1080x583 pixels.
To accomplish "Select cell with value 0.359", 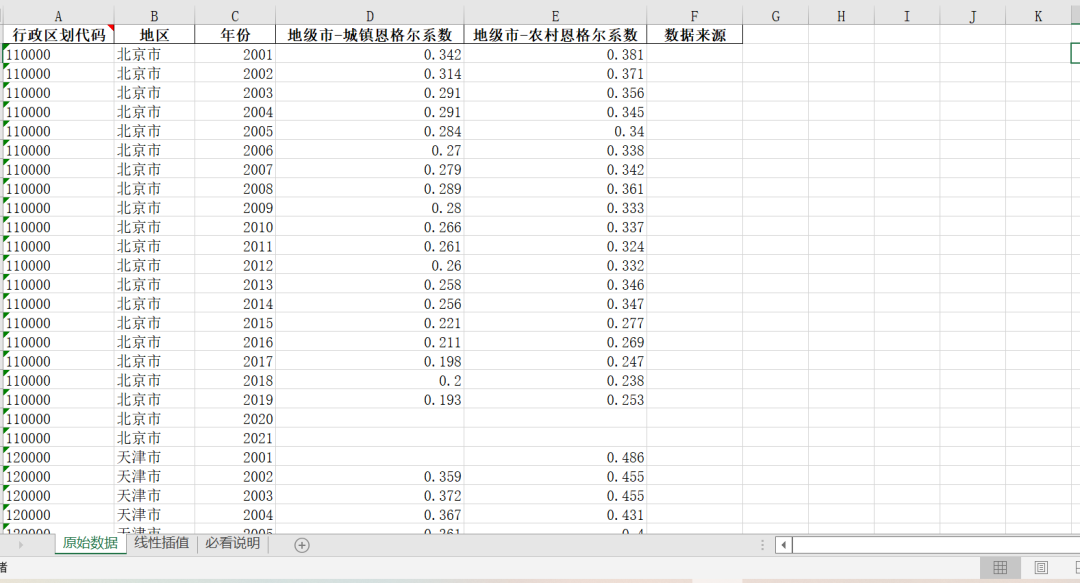I will coord(370,477).
